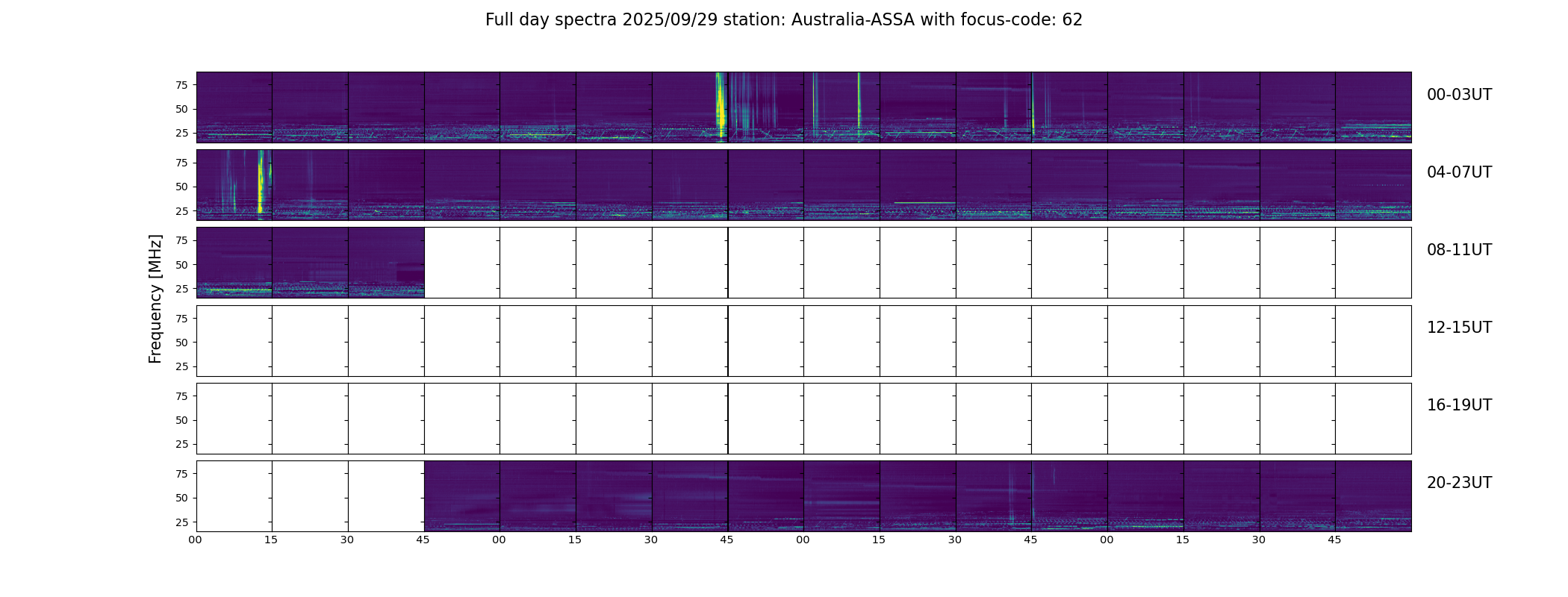This screenshot has height=597, width=1568.
Task: Click the '25' frequency tick of bottom row
Action: tap(181, 522)
